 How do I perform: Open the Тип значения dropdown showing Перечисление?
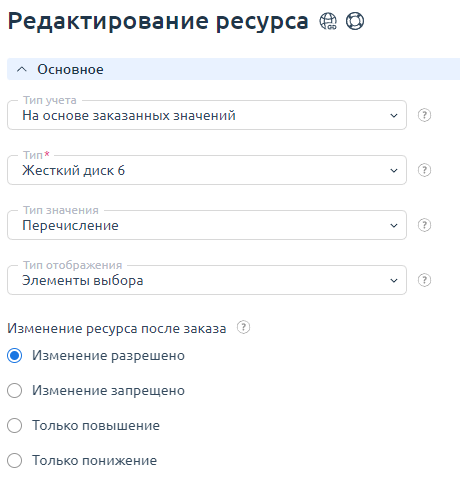pyautogui.click(x=207, y=225)
